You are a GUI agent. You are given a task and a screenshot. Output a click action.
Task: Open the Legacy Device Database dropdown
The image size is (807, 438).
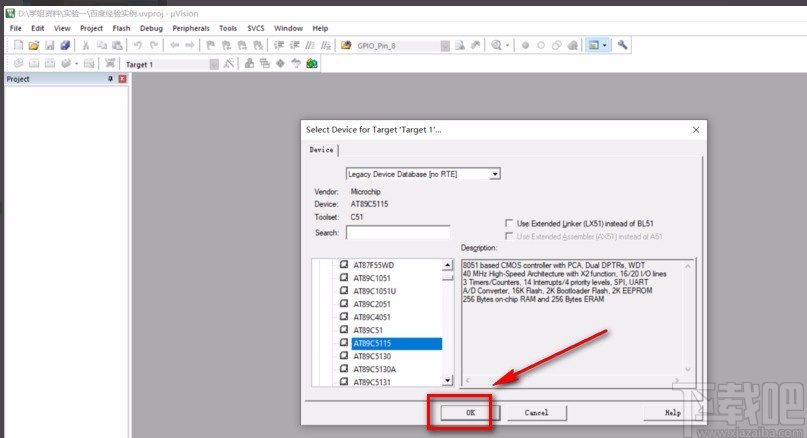pyautogui.click(x=495, y=174)
